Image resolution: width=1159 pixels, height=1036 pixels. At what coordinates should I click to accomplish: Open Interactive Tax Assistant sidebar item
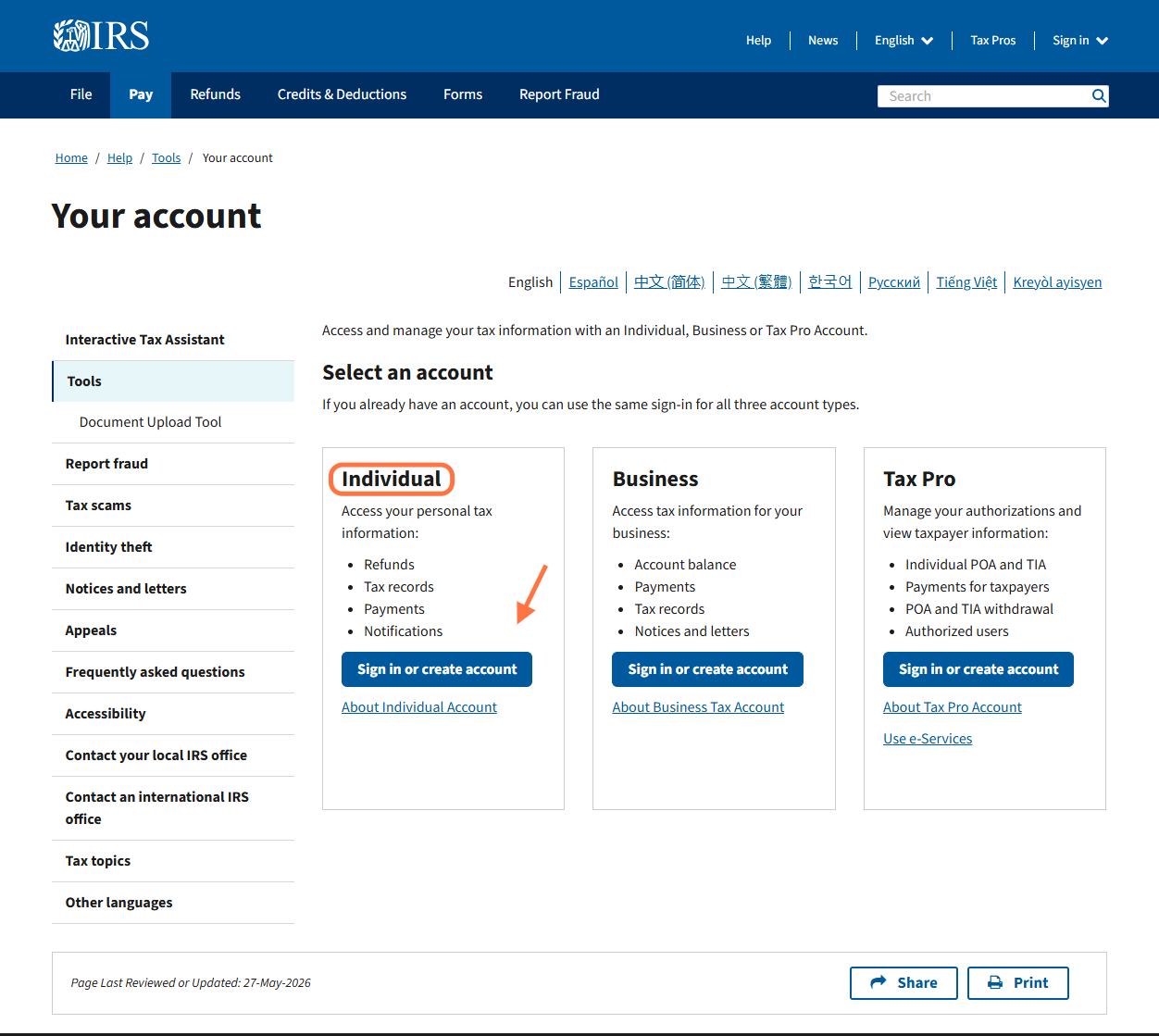(173, 340)
